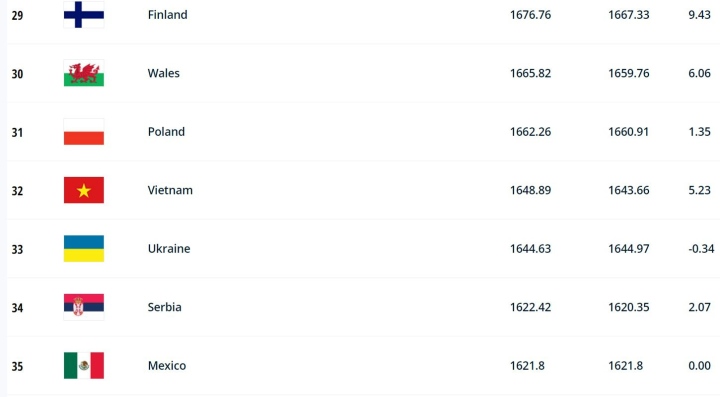
Task: Open the Wales team link
Action: pyautogui.click(x=163, y=73)
